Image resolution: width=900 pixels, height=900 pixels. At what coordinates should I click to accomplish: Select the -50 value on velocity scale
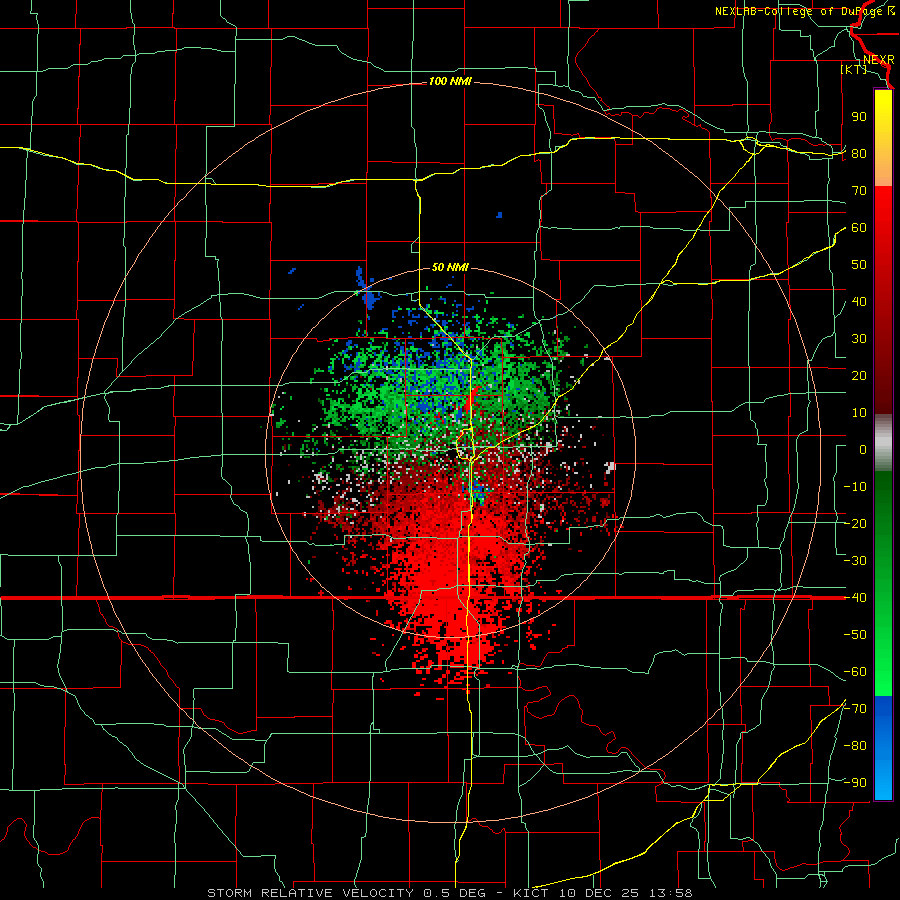pos(855,635)
